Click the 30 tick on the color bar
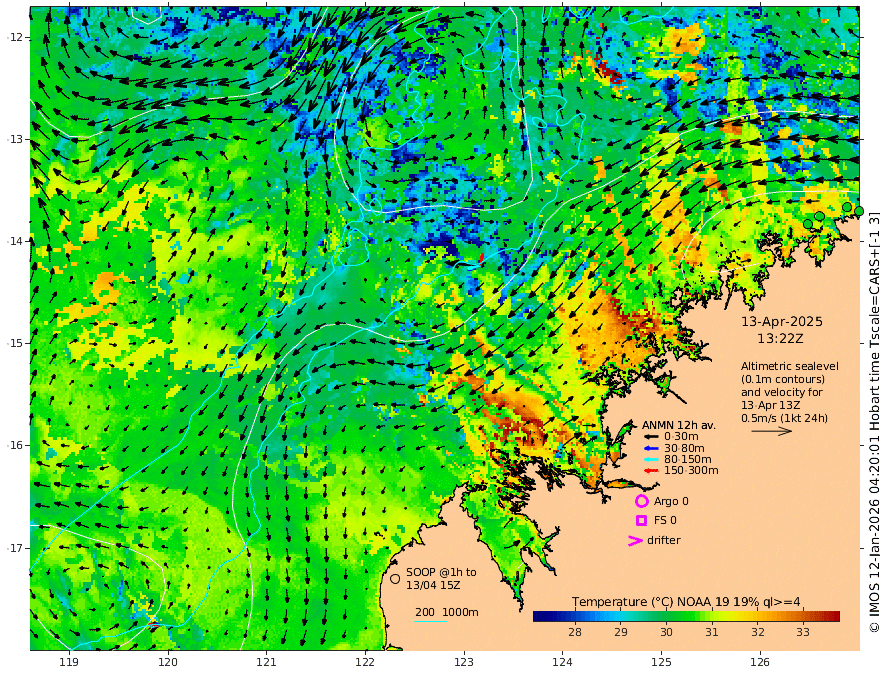The image size is (880, 680). pyautogui.click(x=666, y=632)
